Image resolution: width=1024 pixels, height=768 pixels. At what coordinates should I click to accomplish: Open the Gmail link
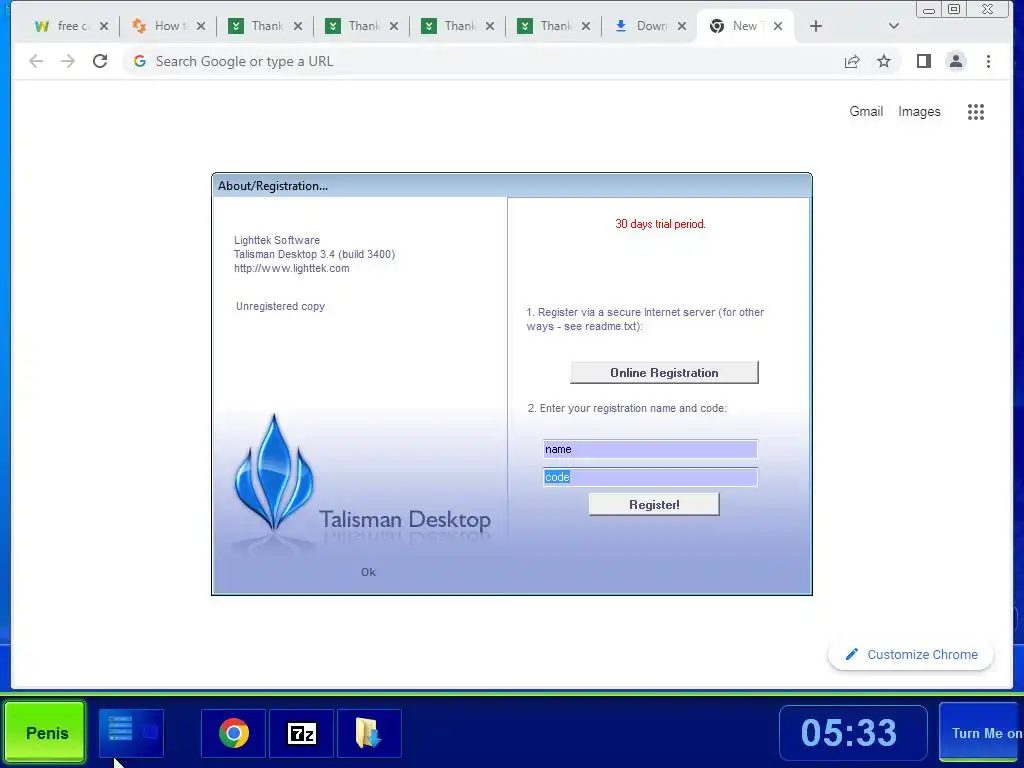pos(866,112)
